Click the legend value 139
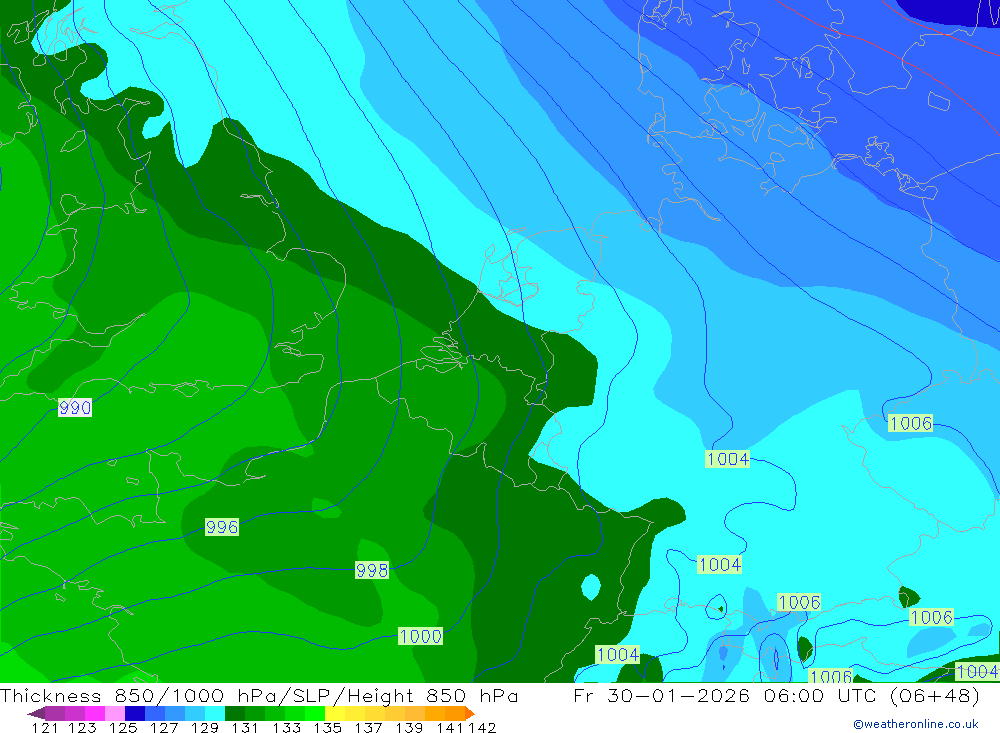 pos(409,728)
